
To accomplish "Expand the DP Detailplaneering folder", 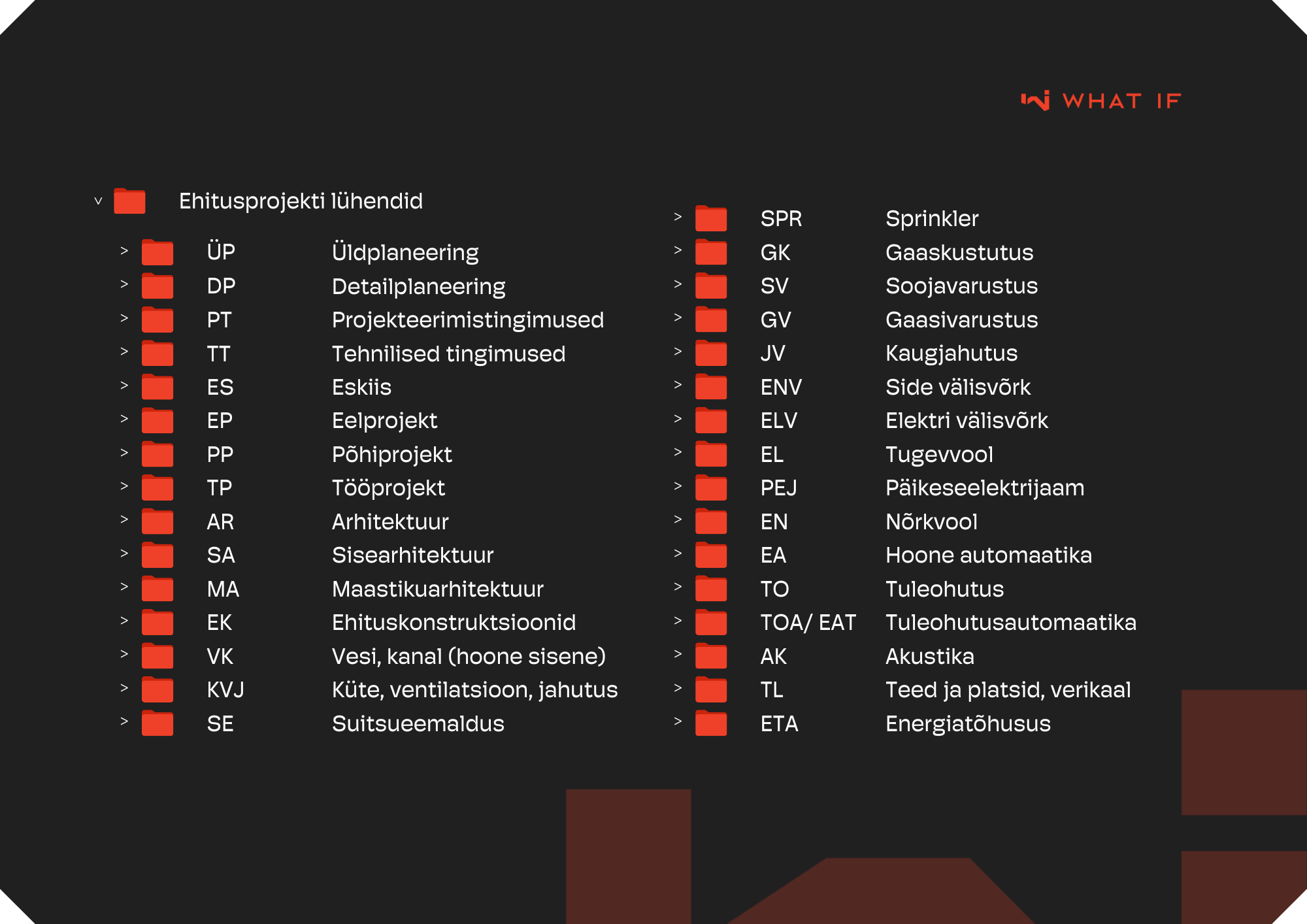I will pyautogui.click(x=124, y=284).
